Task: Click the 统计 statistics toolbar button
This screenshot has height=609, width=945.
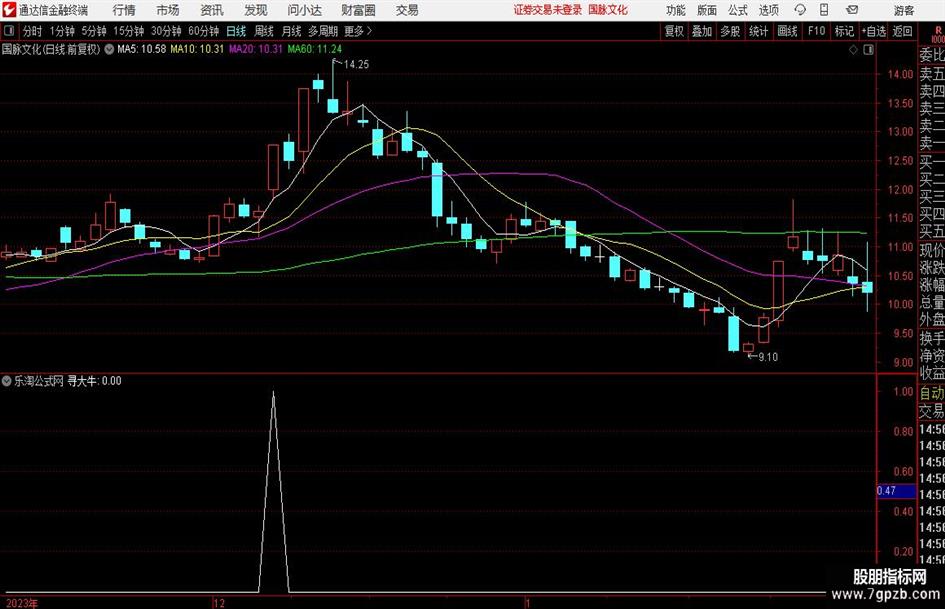Action: pyautogui.click(x=758, y=31)
